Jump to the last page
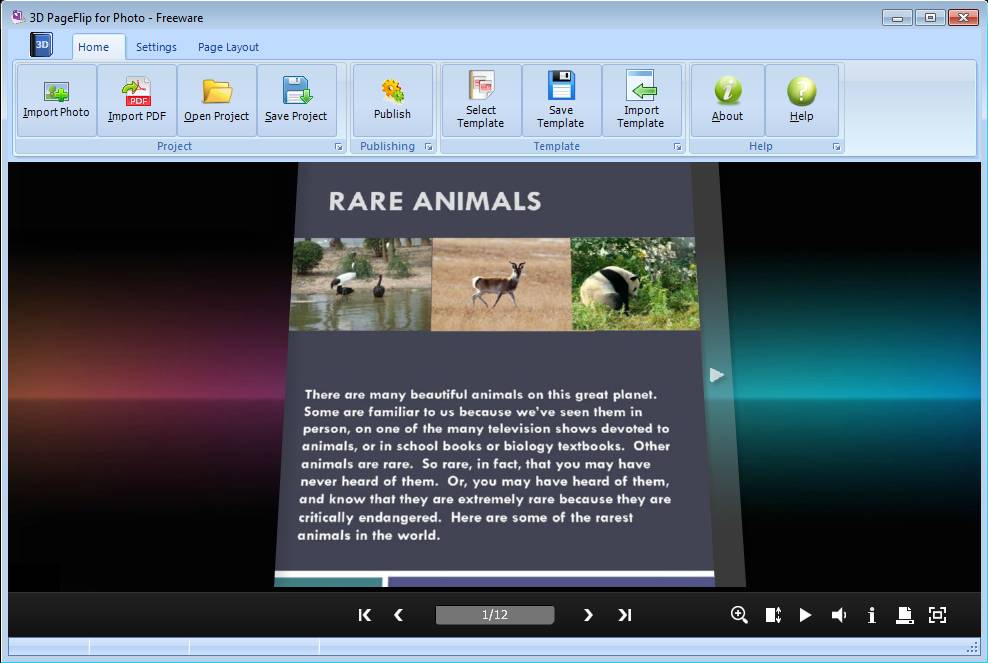Screen dimensions: 988x663 (x=625, y=615)
